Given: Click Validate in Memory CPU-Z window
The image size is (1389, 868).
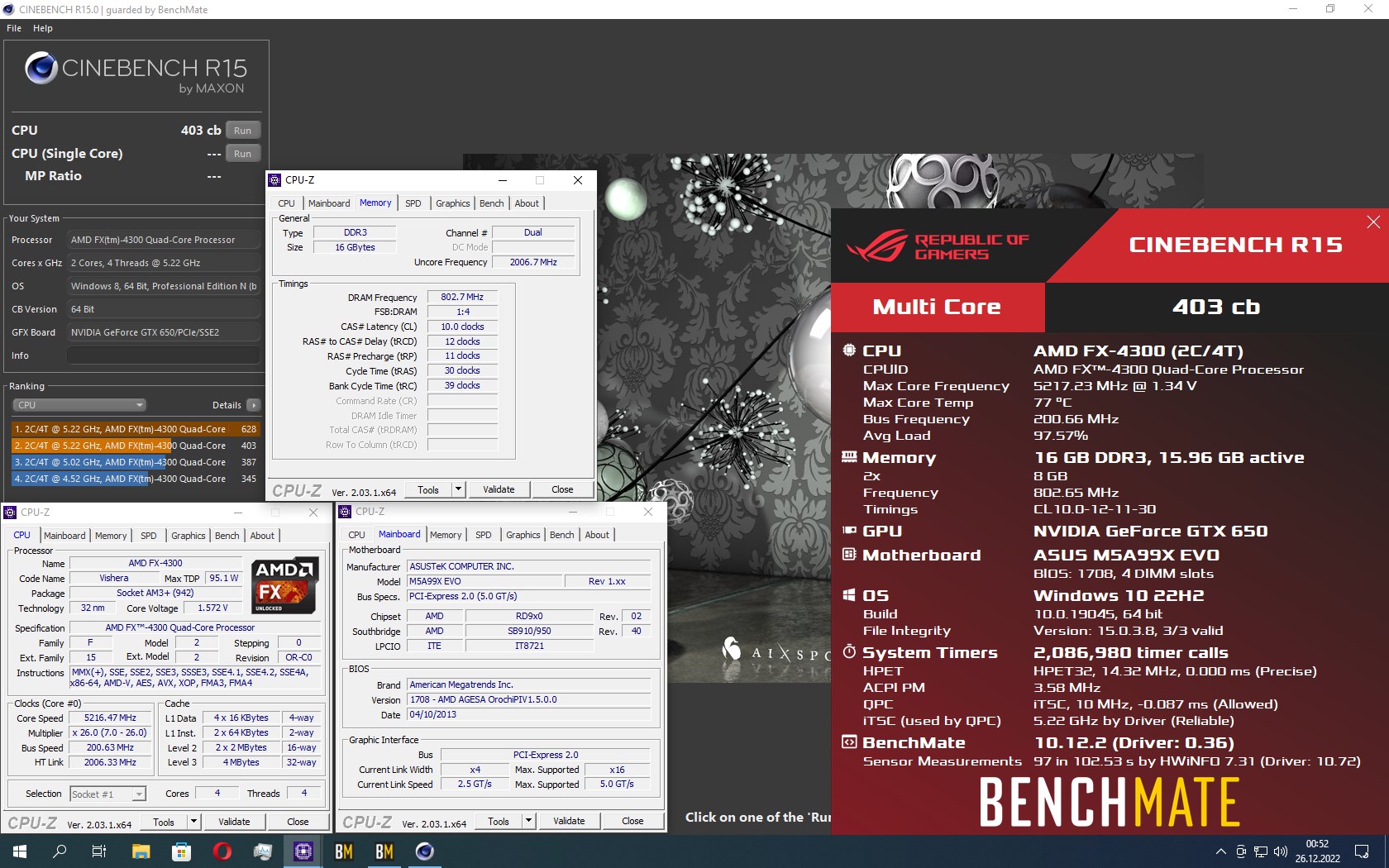Looking at the screenshot, I should pyautogui.click(x=499, y=490).
